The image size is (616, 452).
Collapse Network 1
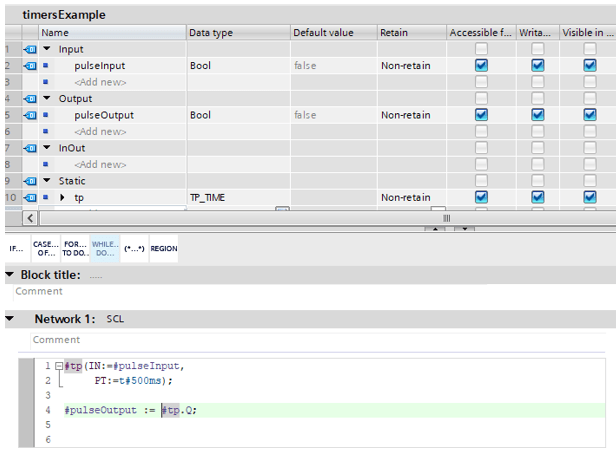tap(10, 318)
